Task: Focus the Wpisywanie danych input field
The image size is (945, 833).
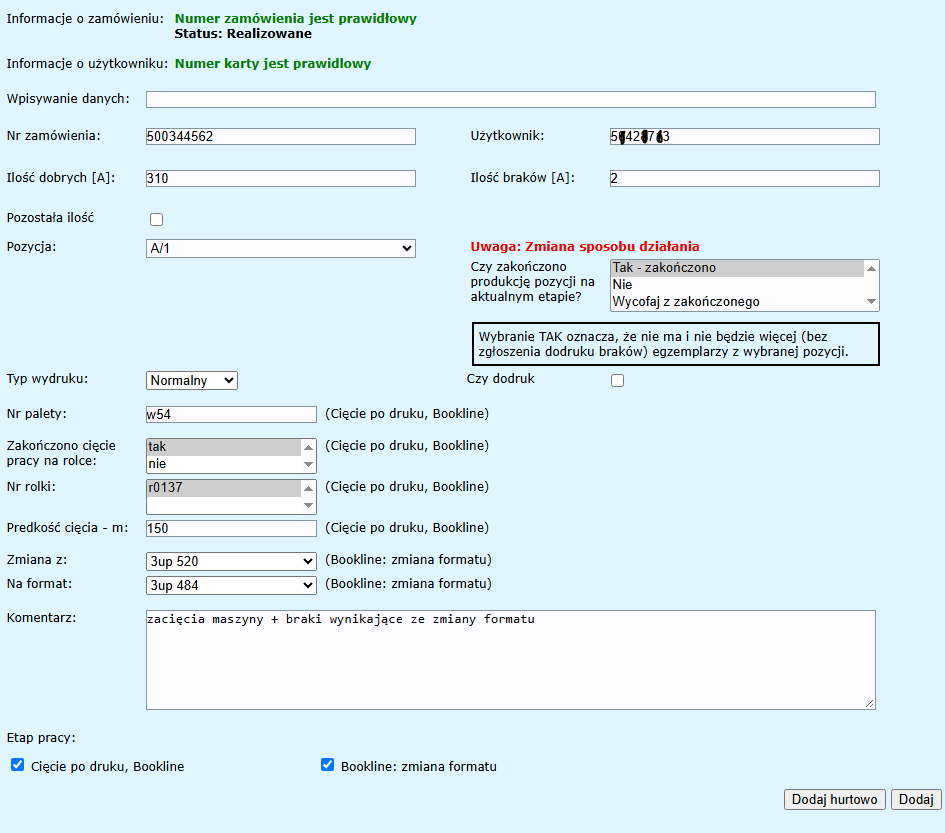Action: click(510, 99)
